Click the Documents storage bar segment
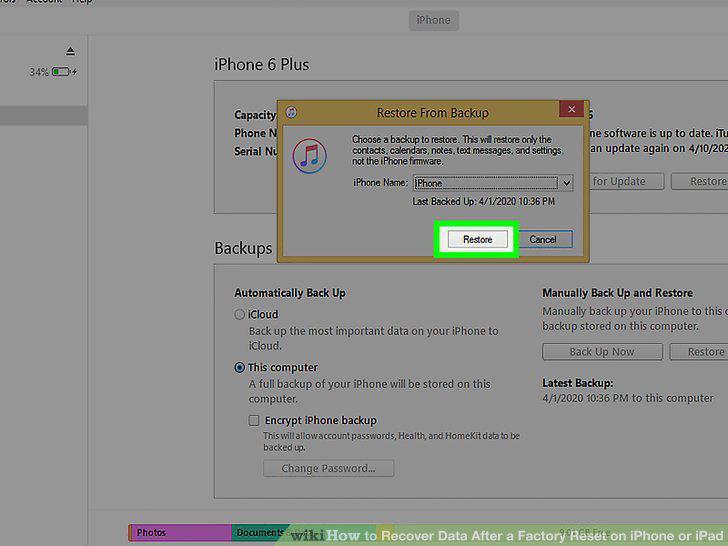Image resolution: width=728 pixels, height=546 pixels. (x=260, y=533)
